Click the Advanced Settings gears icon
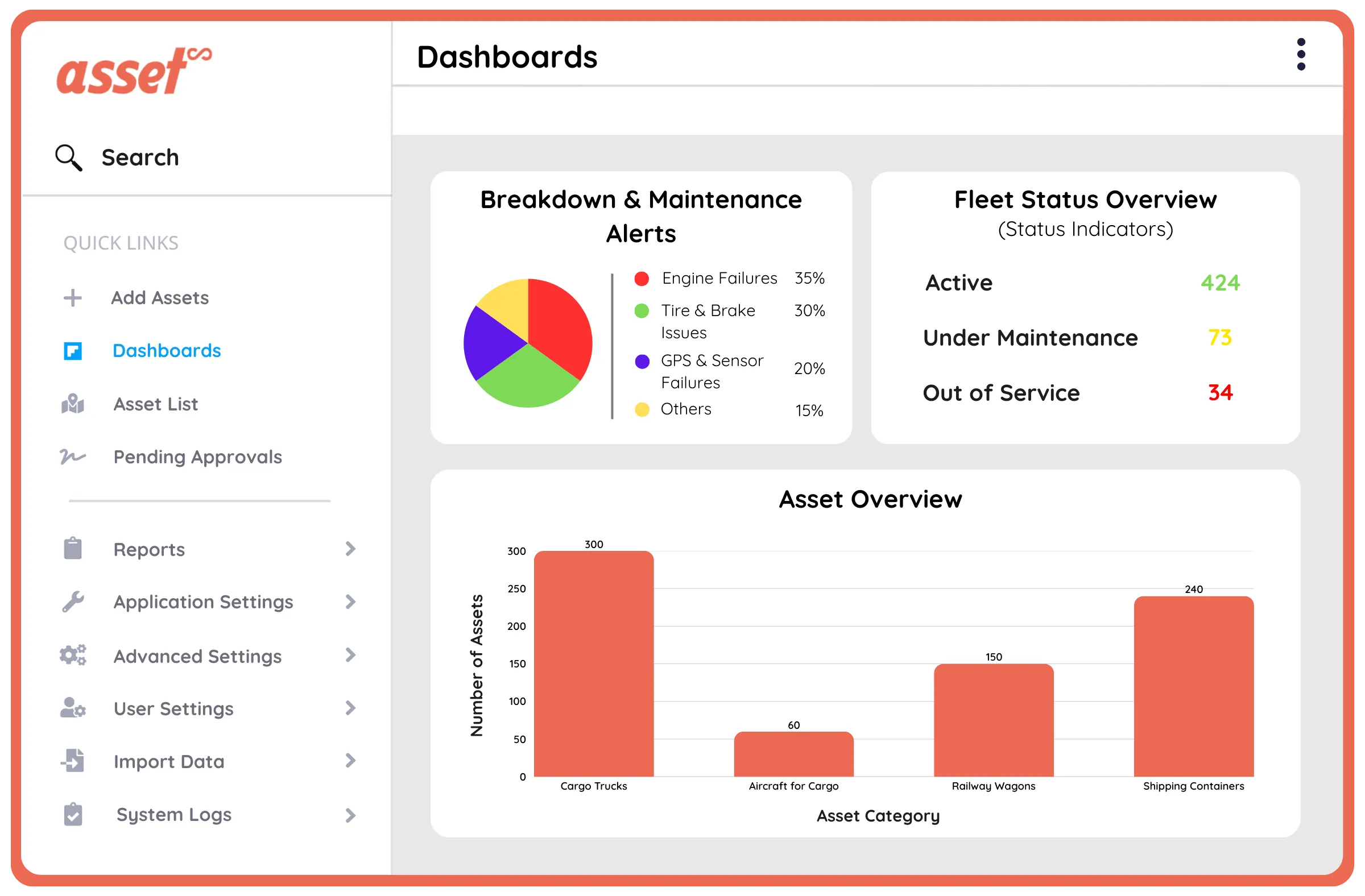The height and width of the screenshot is (896, 1365). 72,656
